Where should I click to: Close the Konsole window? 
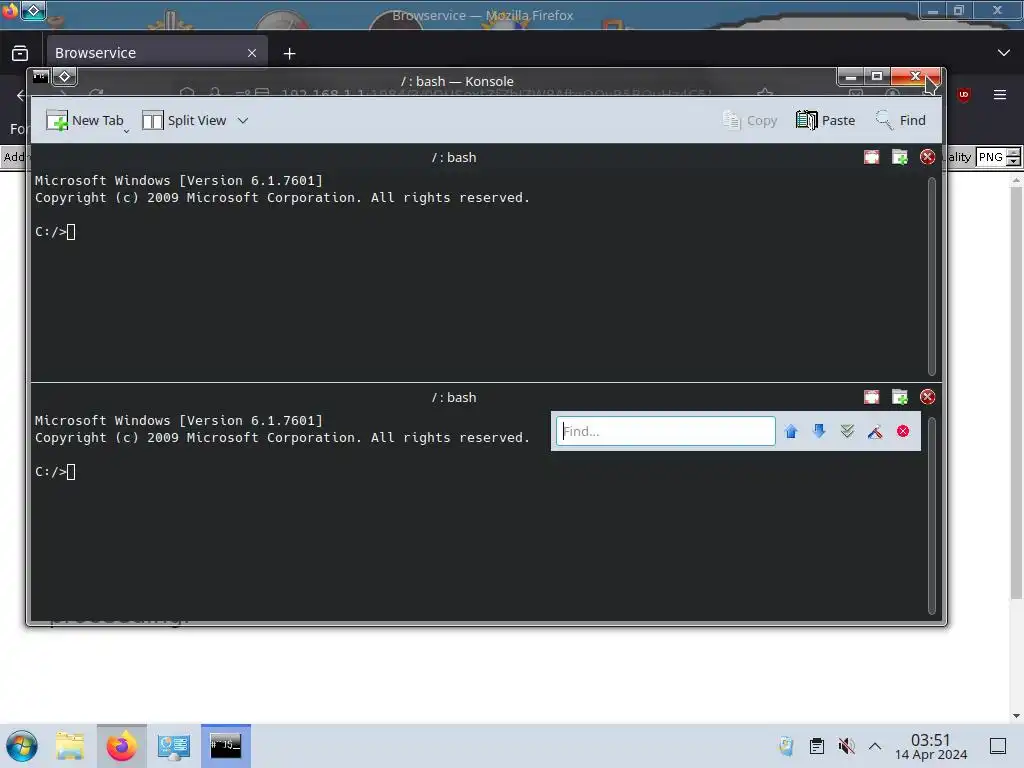pos(916,76)
